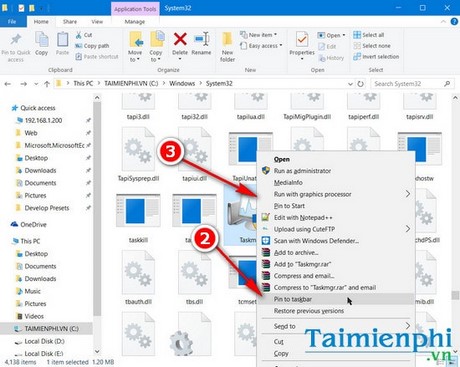Expand the address bar history dropdown
Viewport: 460px width, 367px height.
tap(350, 84)
